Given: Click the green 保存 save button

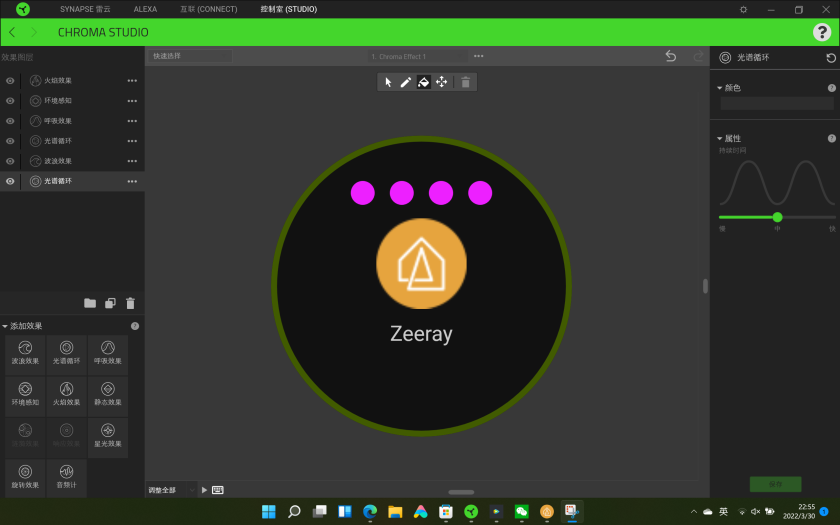Looking at the screenshot, I should (x=775, y=484).
